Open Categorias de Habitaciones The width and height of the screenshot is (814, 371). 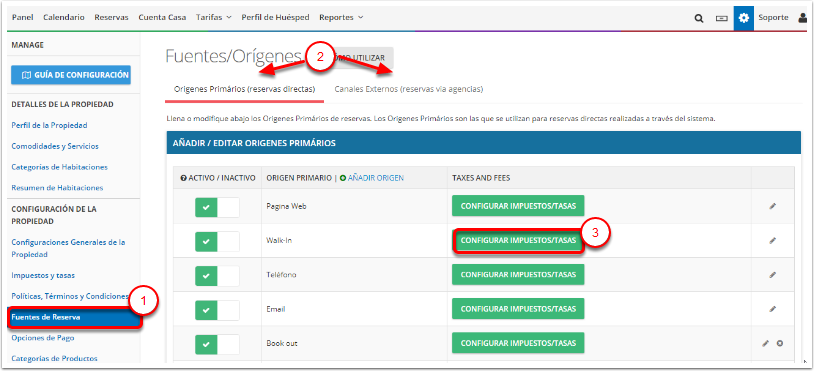(x=60, y=167)
